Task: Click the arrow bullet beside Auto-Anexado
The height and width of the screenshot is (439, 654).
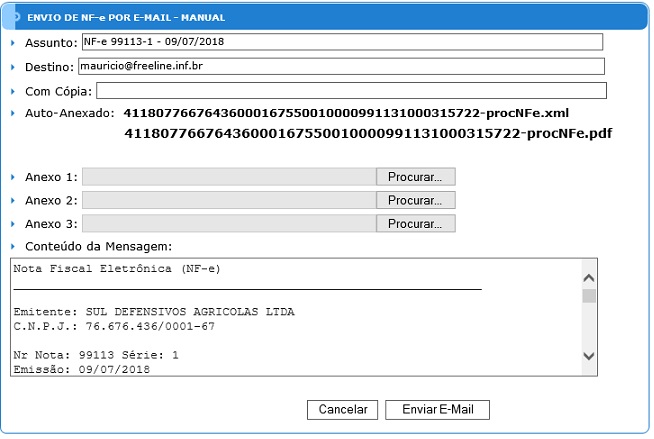Action: [x=13, y=114]
